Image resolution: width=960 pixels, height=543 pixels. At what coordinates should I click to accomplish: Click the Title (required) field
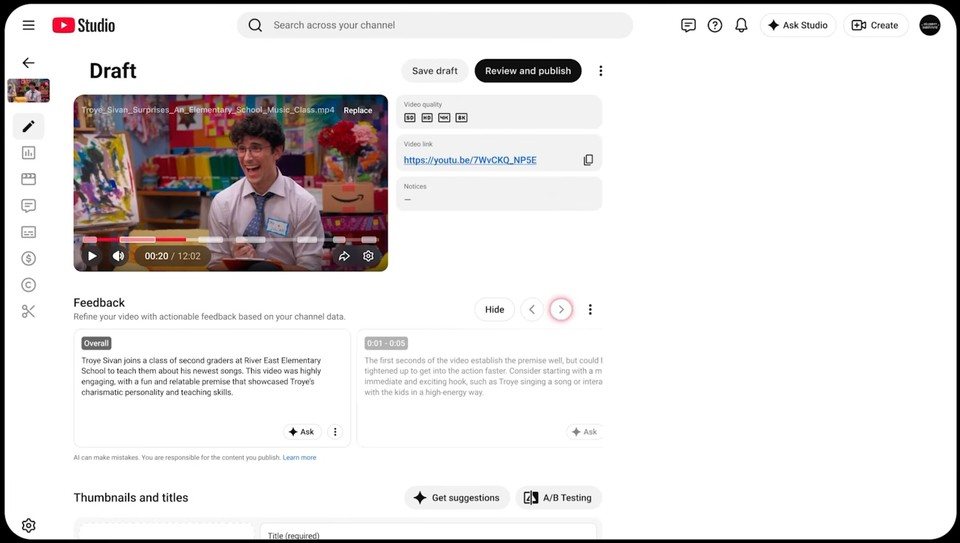click(x=428, y=532)
